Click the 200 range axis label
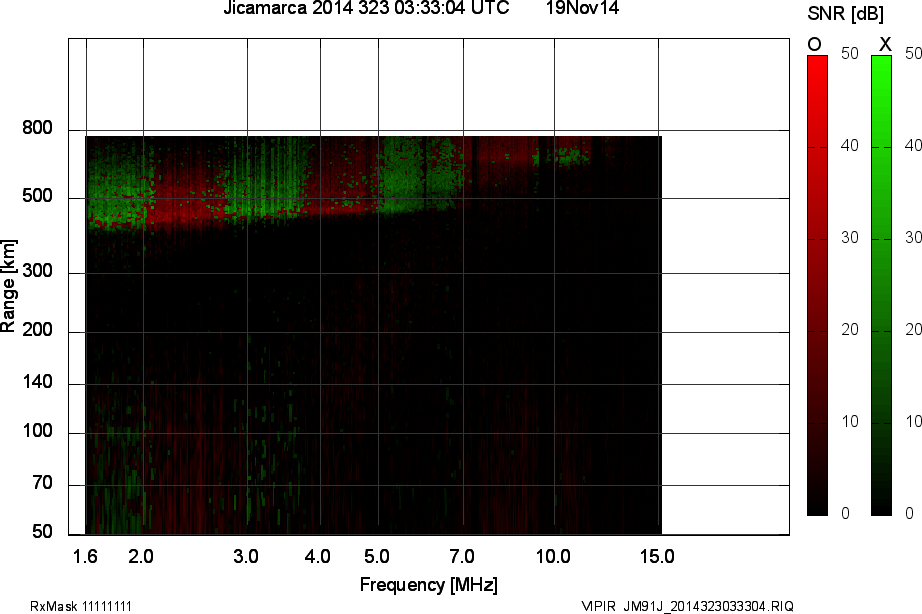This screenshot has width=922, height=614. pos(37,329)
